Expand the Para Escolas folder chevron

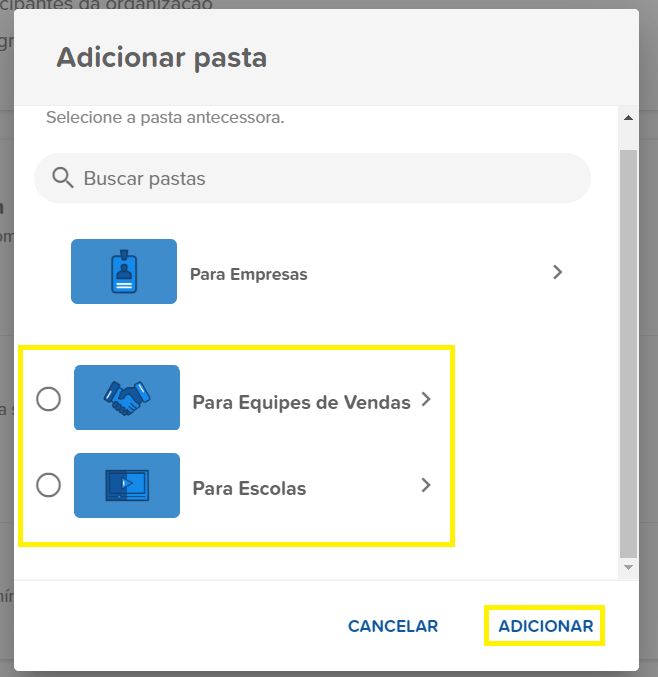pos(426,485)
